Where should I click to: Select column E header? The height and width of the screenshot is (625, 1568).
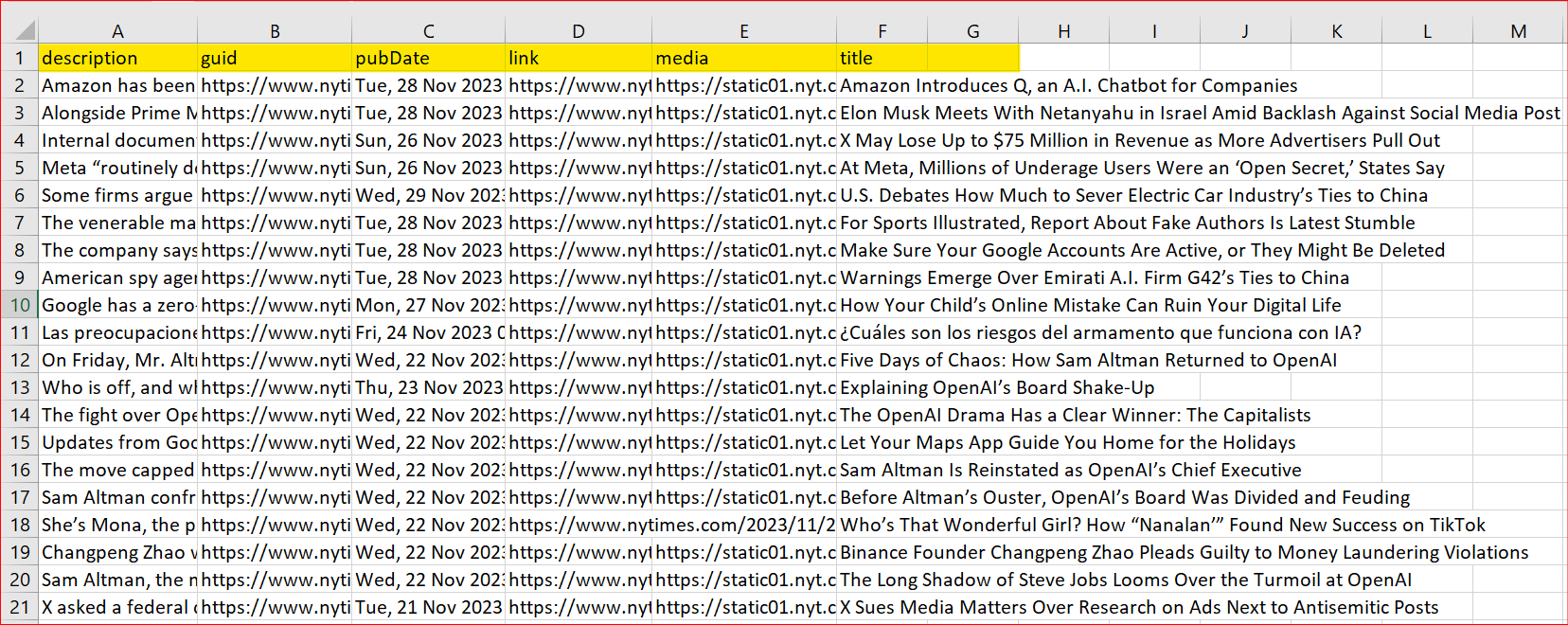pos(744,31)
